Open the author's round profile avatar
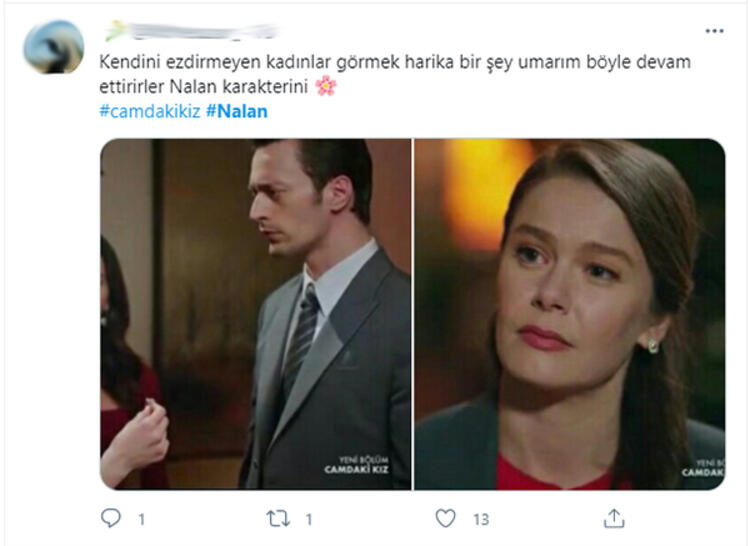 coord(54,47)
